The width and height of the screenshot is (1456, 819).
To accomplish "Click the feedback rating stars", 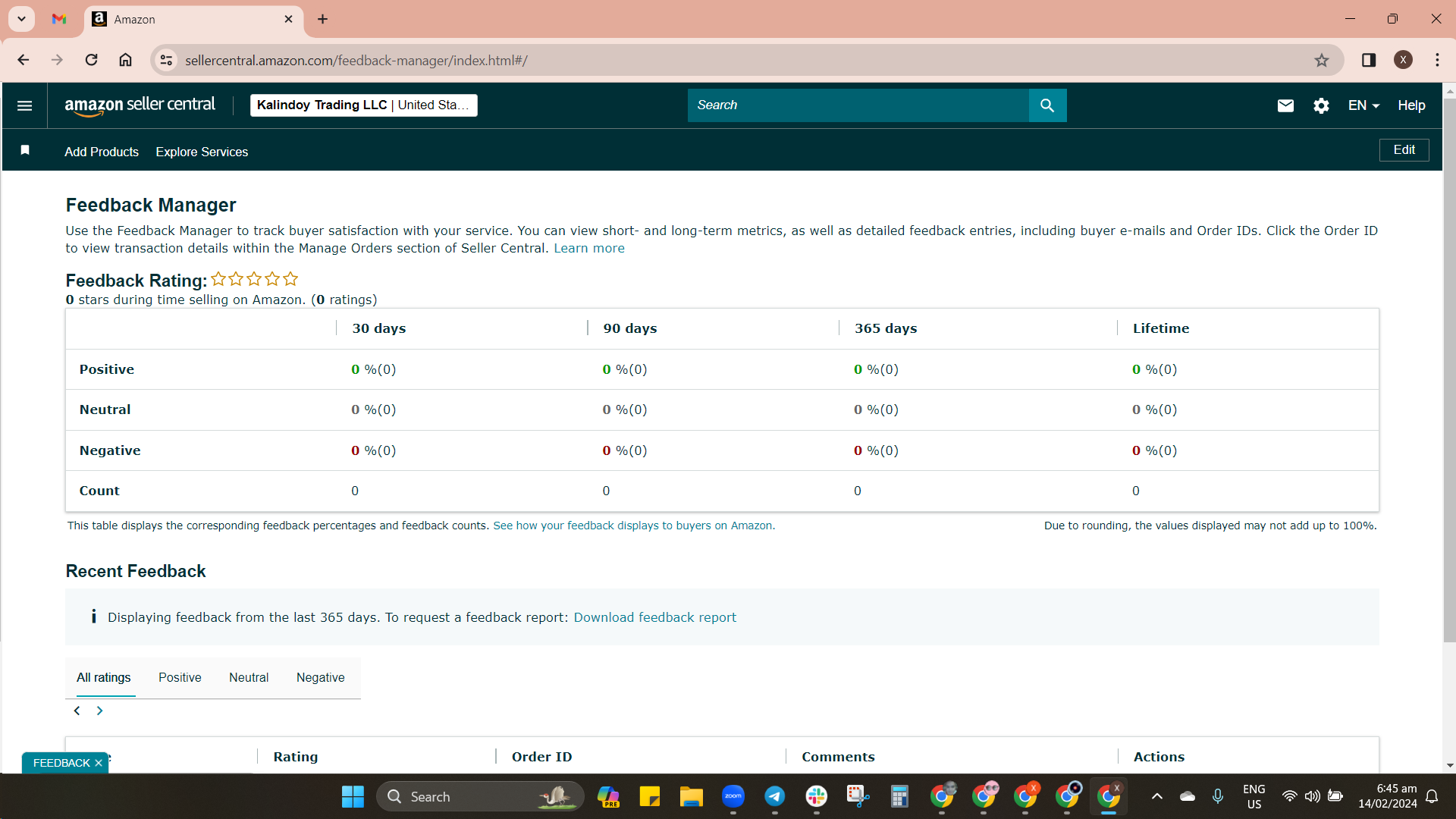I will [254, 279].
